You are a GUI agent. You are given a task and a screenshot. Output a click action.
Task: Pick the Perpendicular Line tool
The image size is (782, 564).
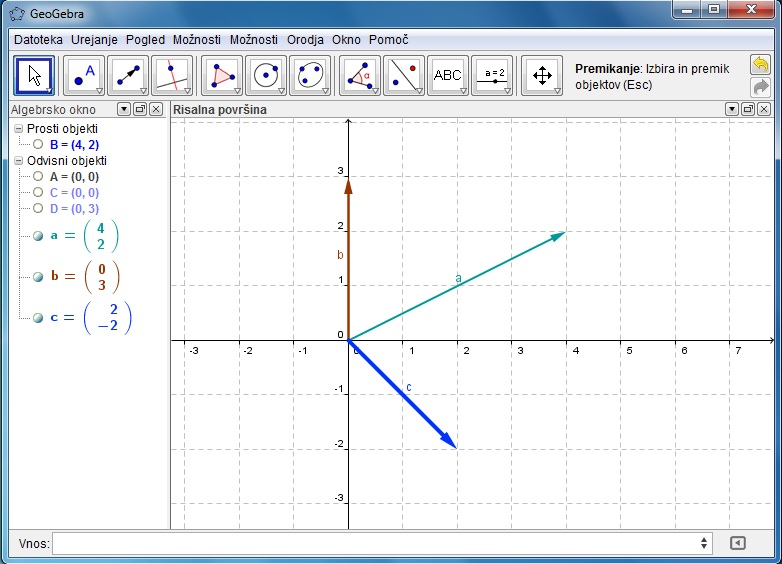[172, 75]
